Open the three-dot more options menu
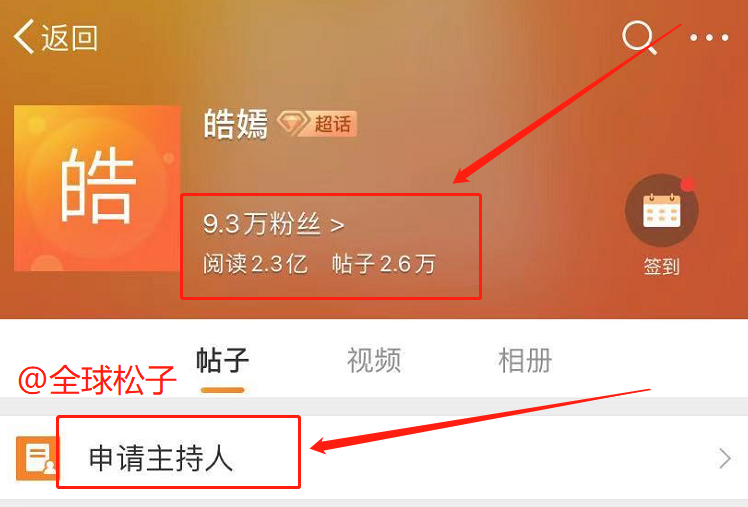The height and width of the screenshot is (507, 748). 709,37
